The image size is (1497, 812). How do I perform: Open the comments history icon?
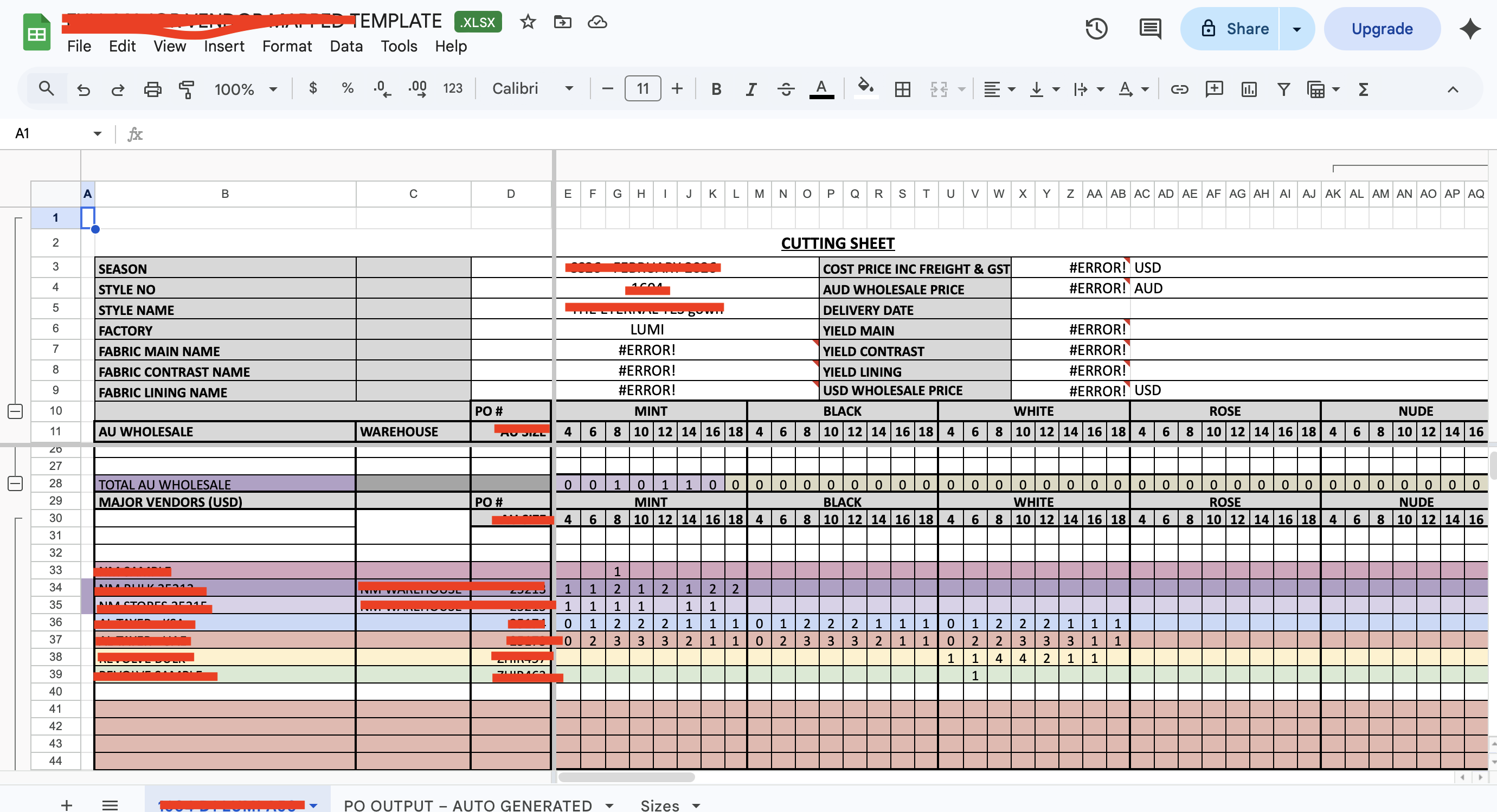click(1150, 29)
